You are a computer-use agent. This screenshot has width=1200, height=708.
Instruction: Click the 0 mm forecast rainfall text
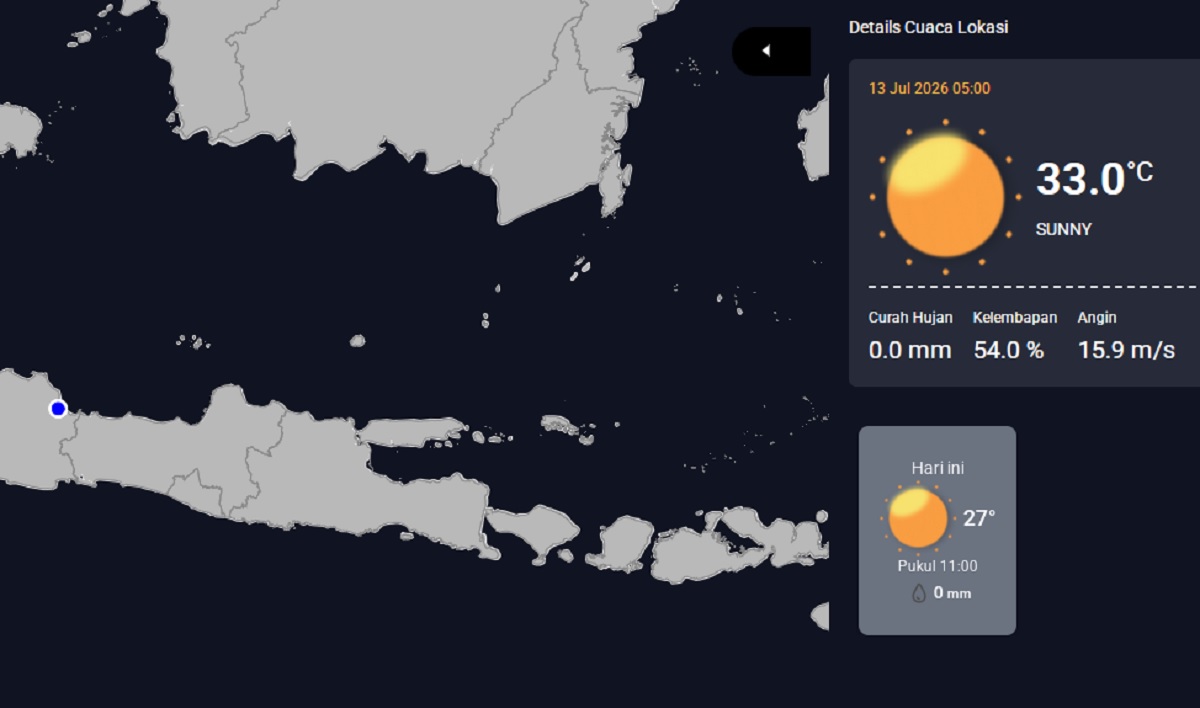click(952, 593)
